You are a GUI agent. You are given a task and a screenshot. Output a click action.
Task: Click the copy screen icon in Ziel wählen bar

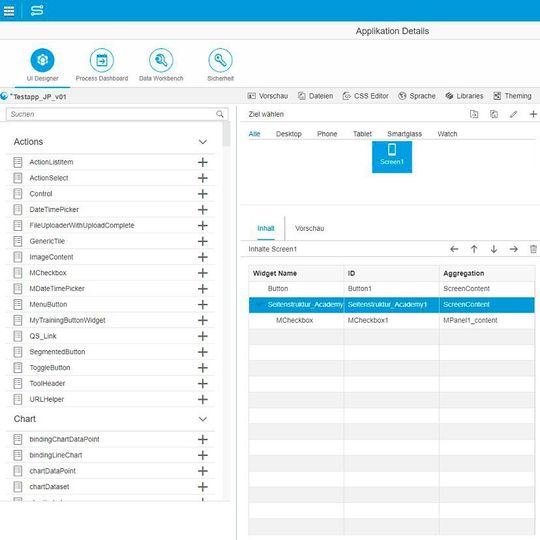tap(494, 114)
